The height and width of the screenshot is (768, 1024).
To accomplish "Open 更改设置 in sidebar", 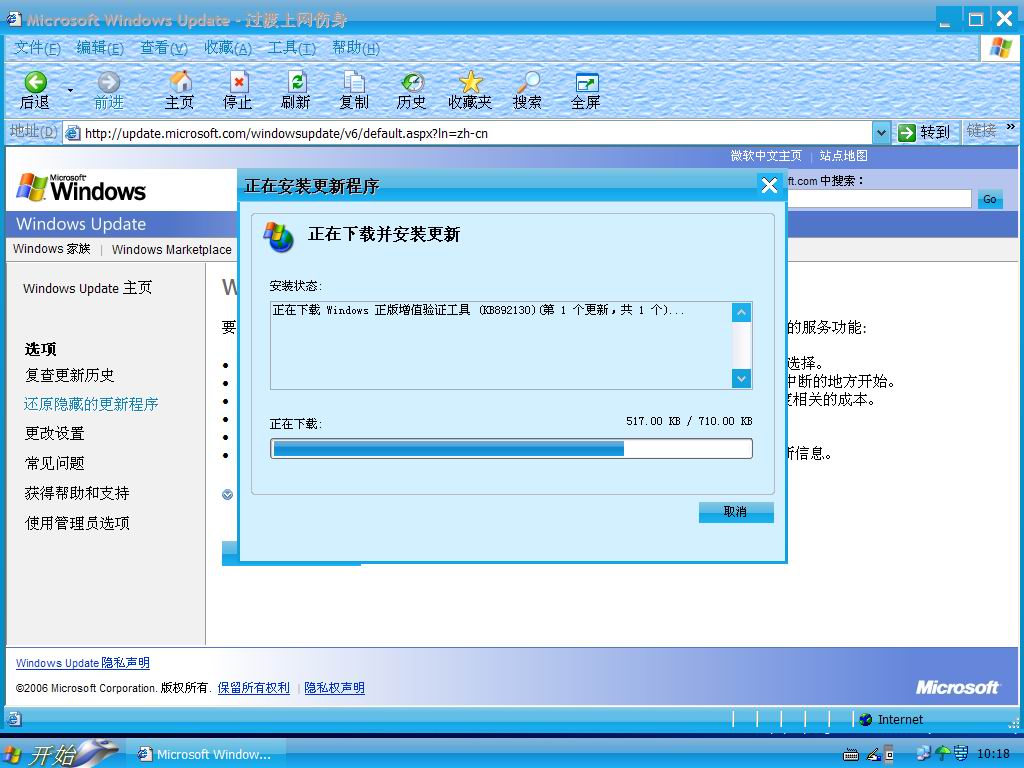I will click(x=55, y=433).
